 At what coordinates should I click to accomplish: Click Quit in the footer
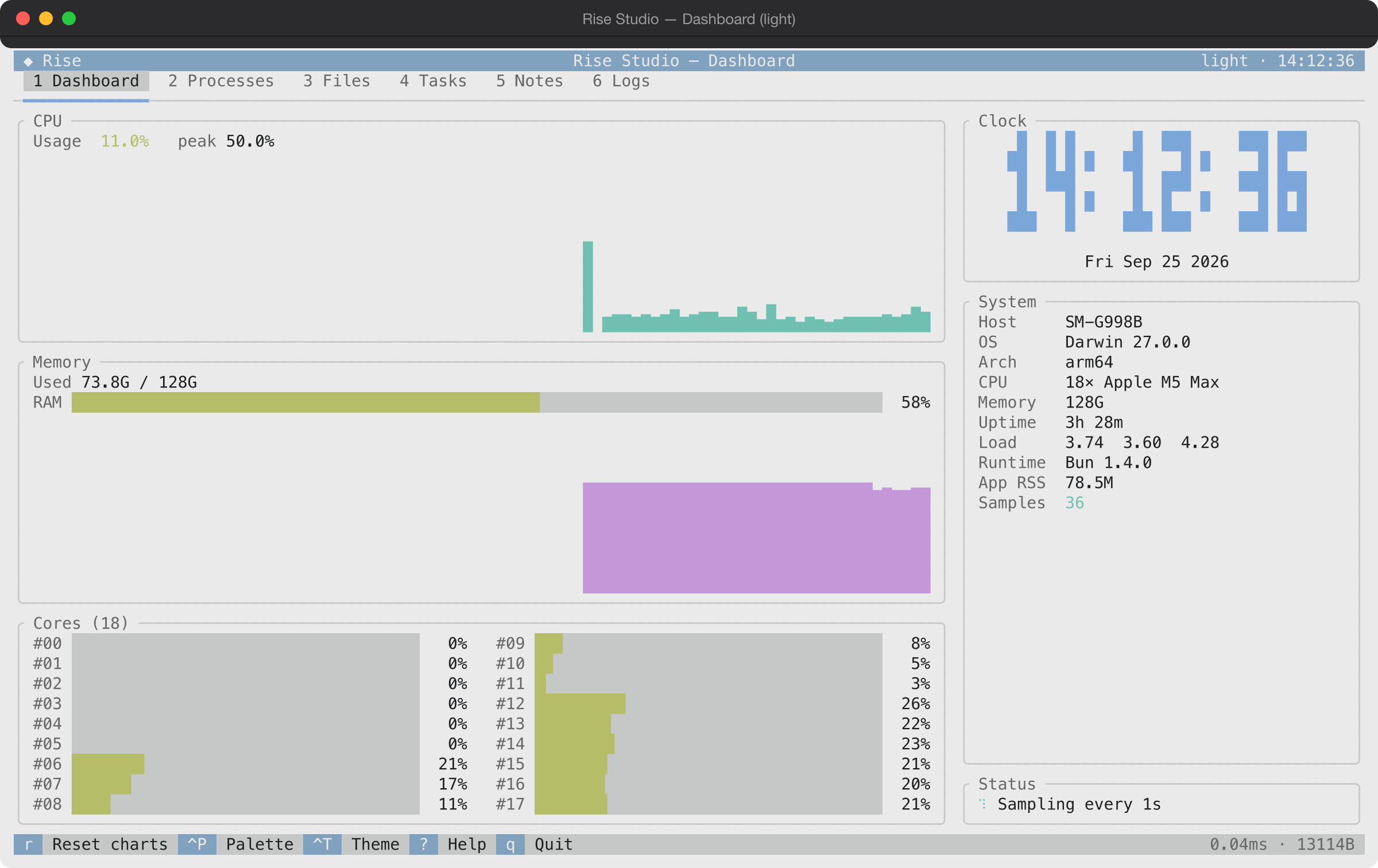(553, 844)
